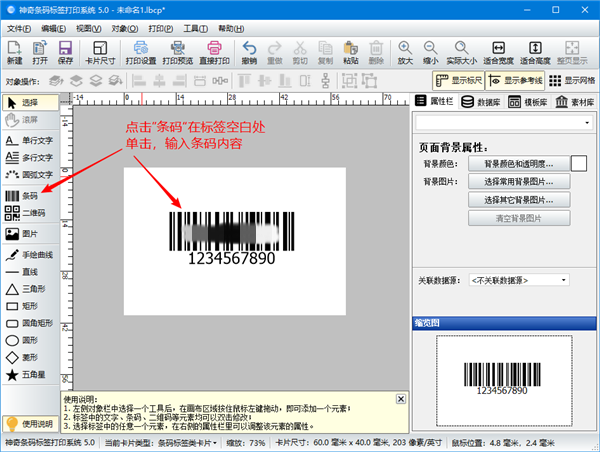Switch to the 模板库 tab
600x452 pixels.
(528, 101)
